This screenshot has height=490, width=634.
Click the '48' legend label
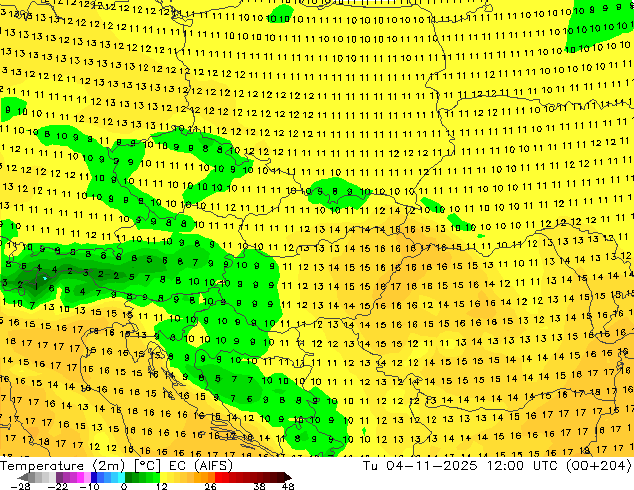point(288,486)
